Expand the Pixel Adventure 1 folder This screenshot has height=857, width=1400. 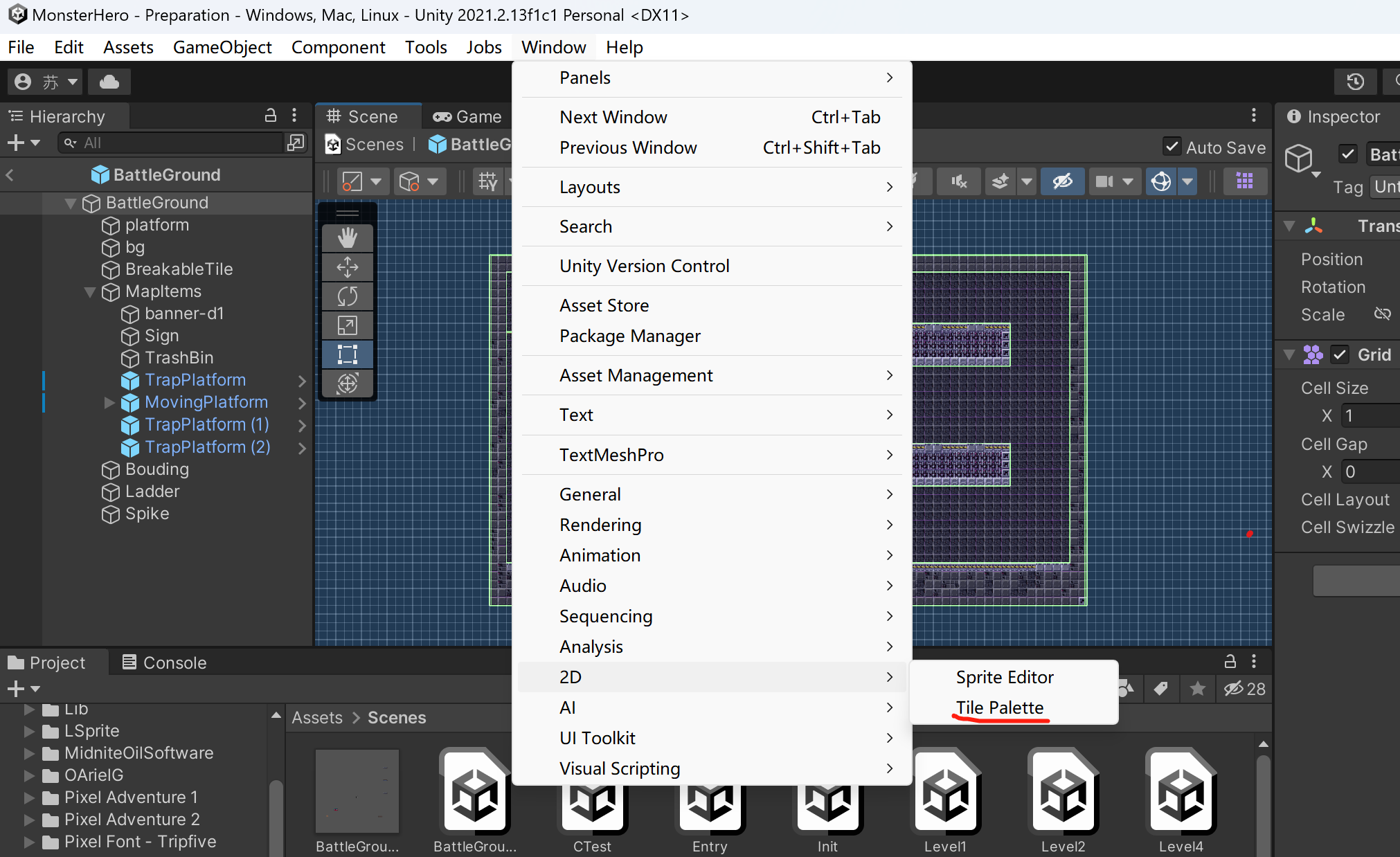click(29, 797)
